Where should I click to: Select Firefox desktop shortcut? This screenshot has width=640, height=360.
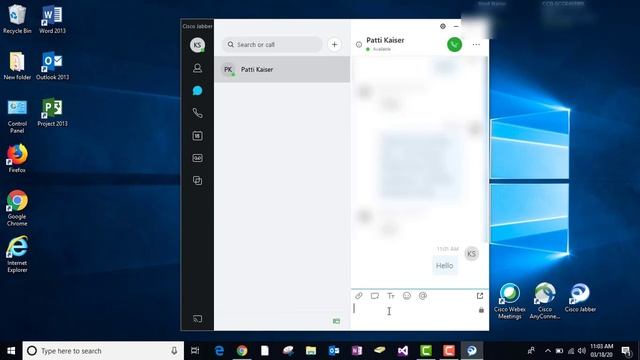17,158
